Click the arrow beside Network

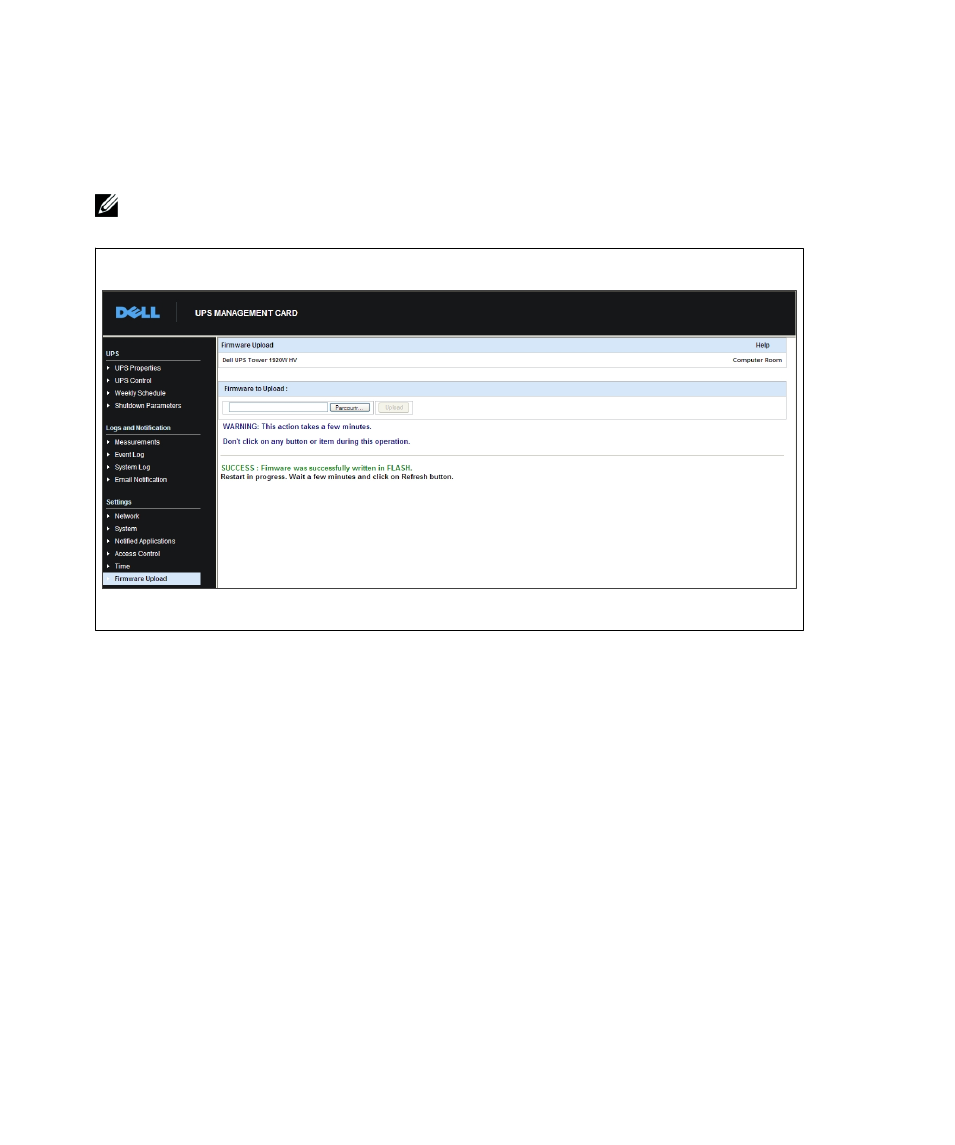[108, 516]
